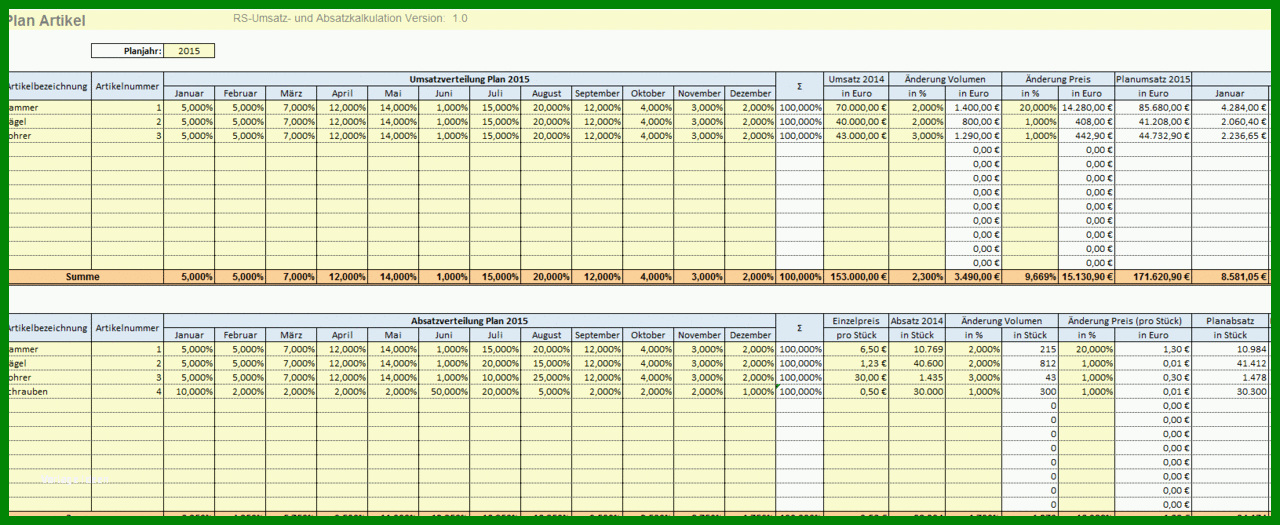Click the Summe percentage 2,300%
Viewport: 1280px width, 525px height.
(x=917, y=276)
